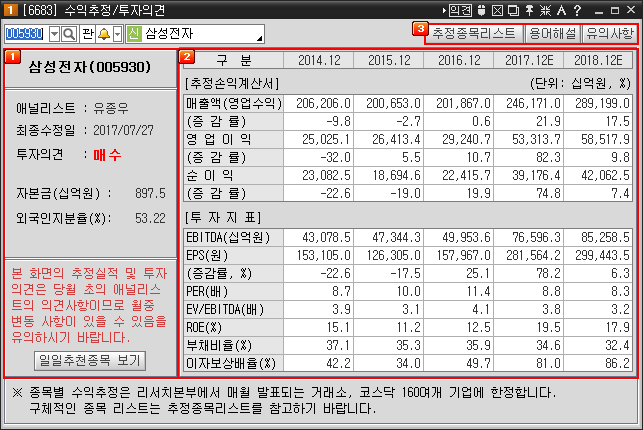This screenshot has width=643, height=430.
Task: Open help with the question mark icon
Action: [x=577, y=10]
